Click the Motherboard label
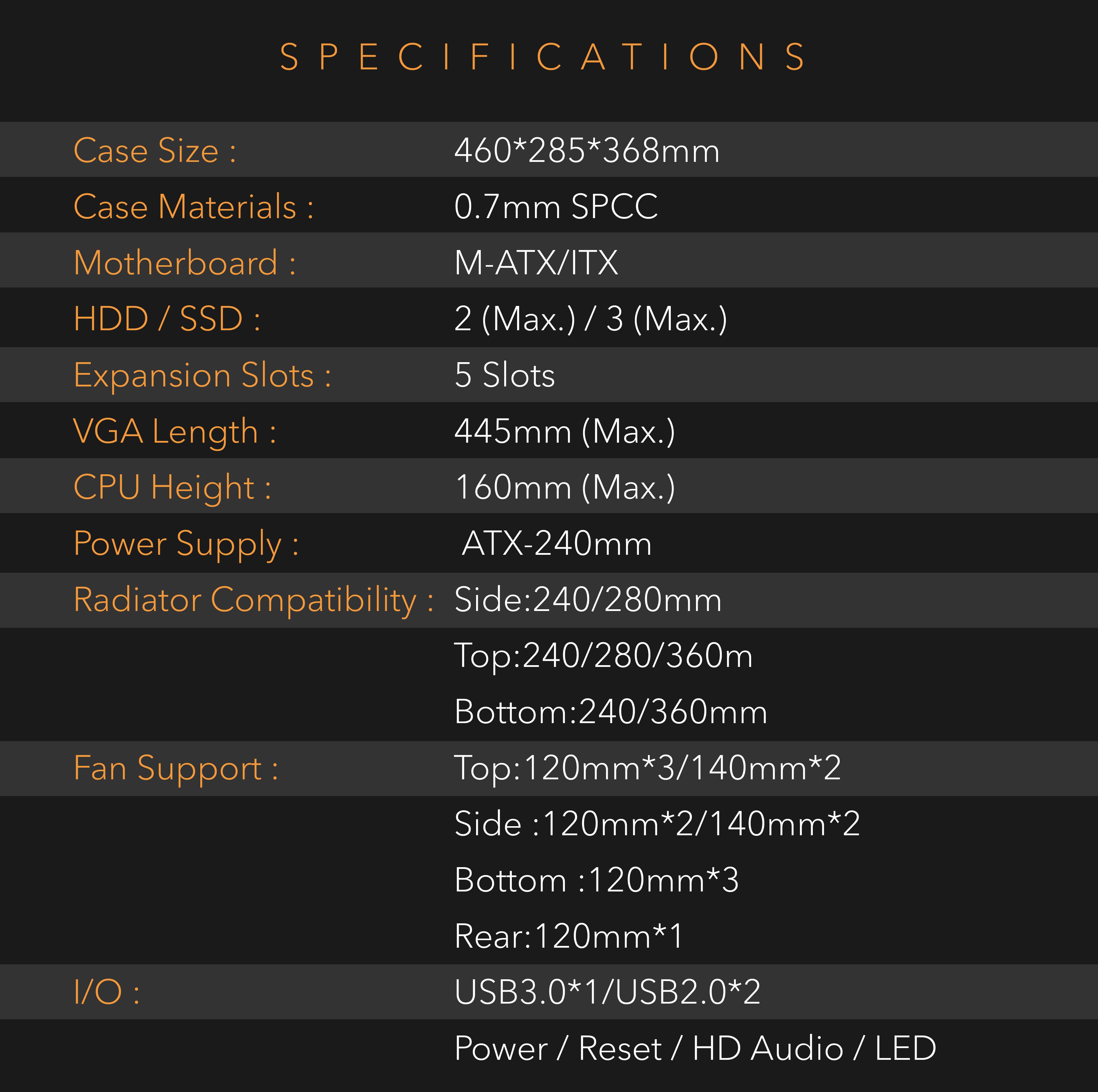Image resolution: width=1098 pixels, height=1092 pixels. click(185, 263)
